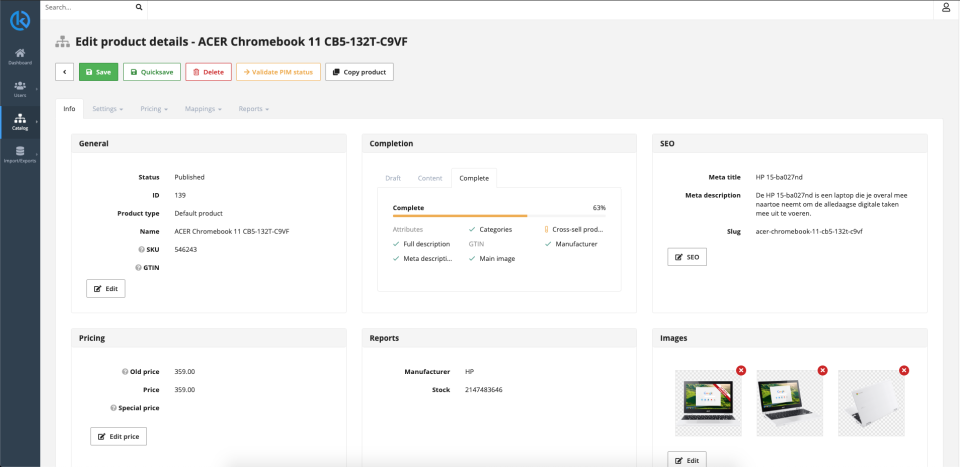
Task: Quicksave the product
Action: 152,72
